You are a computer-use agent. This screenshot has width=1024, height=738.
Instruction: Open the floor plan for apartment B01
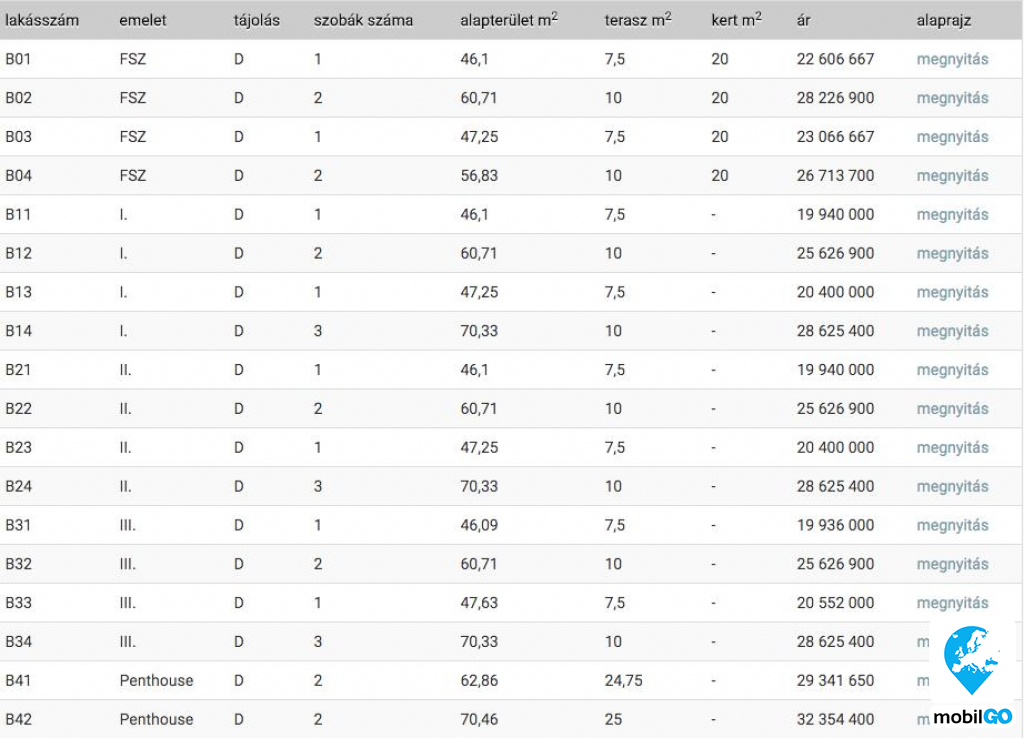pyautogui.click(x=952, y=59)
